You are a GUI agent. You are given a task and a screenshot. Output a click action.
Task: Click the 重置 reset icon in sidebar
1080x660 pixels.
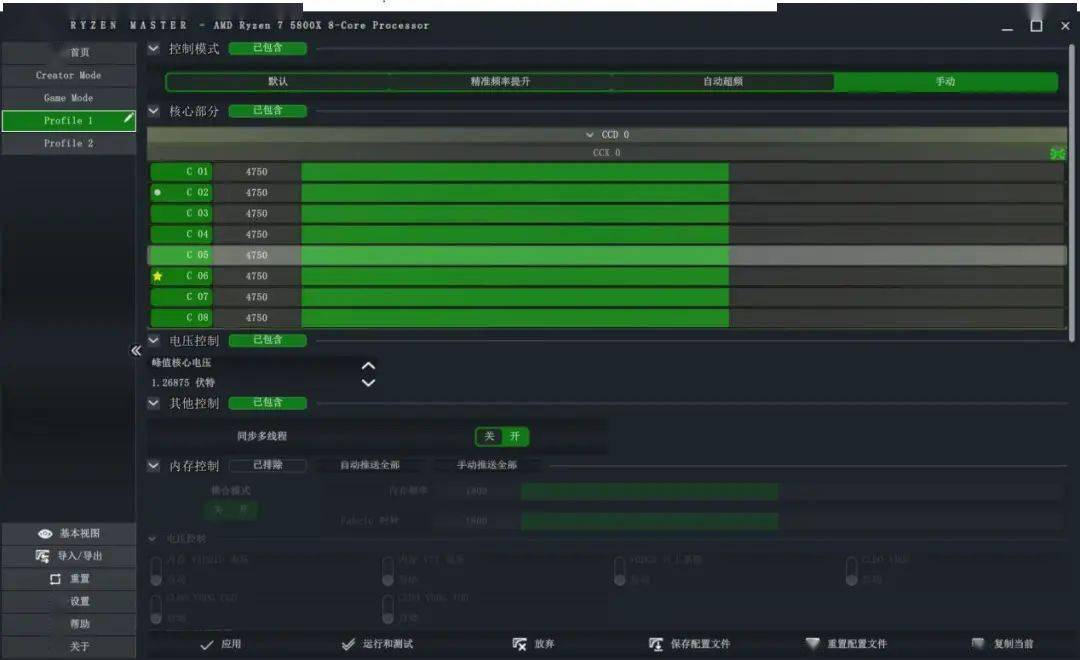tap(55, 579)
